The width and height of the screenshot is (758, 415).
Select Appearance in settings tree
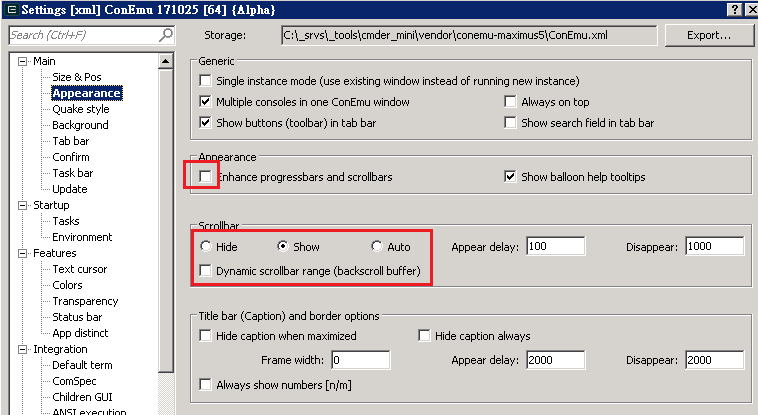(x=87, y=93)
